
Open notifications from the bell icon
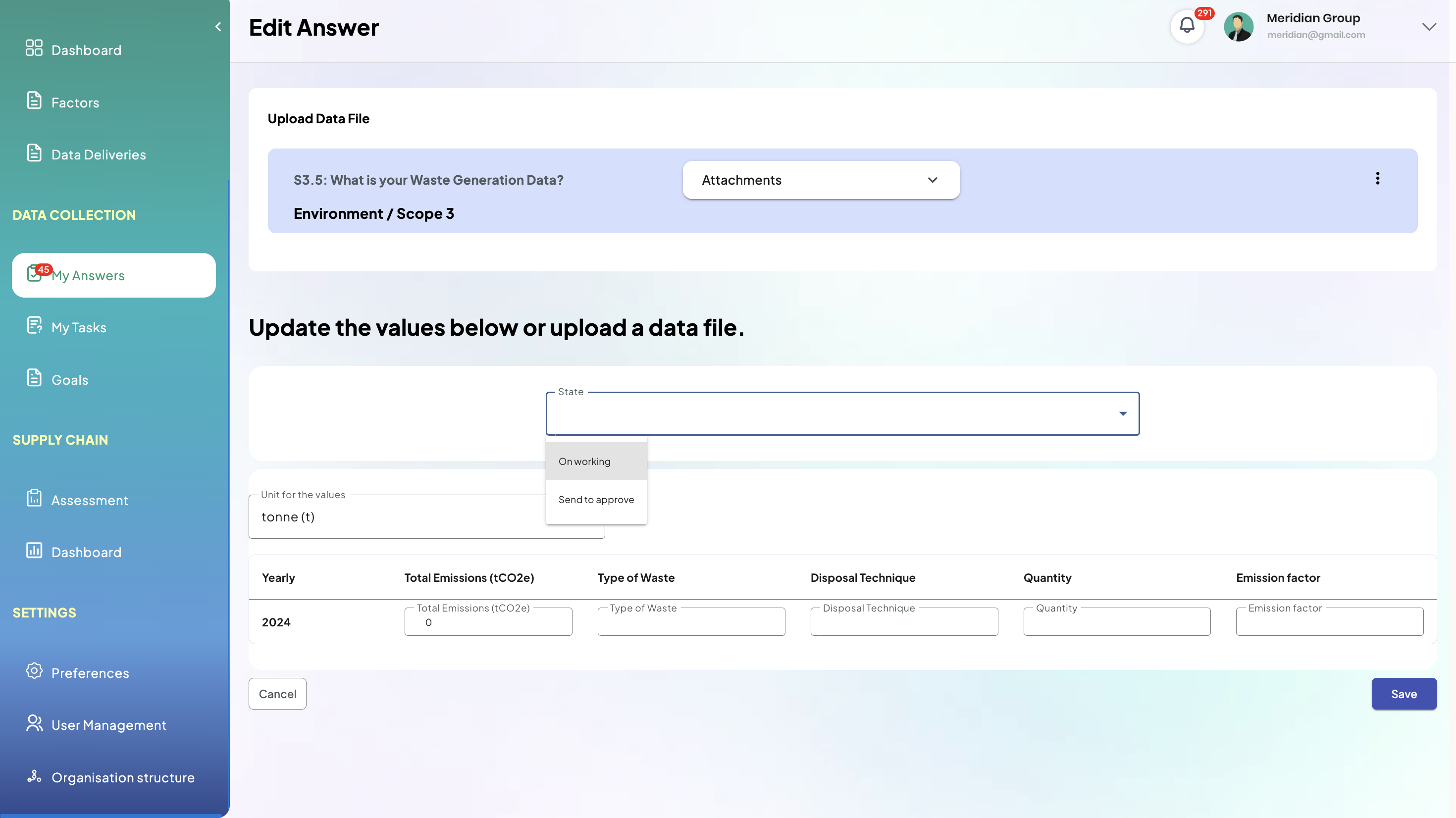[x=1187, y=26]
